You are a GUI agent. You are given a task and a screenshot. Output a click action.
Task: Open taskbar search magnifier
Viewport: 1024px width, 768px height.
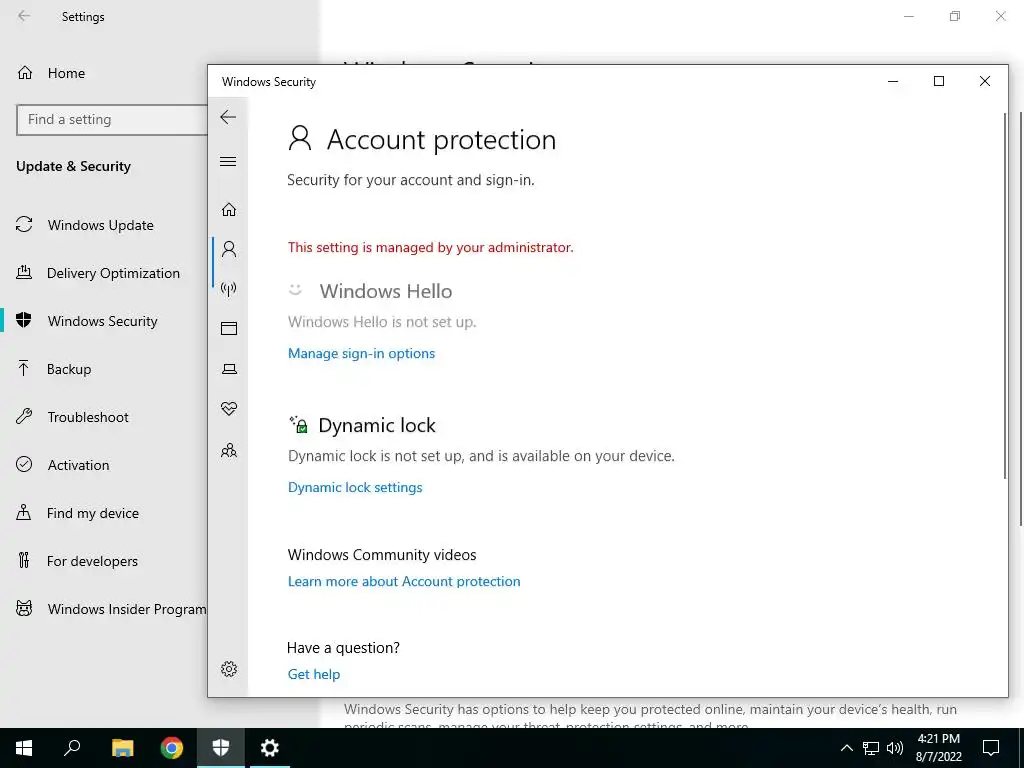72,748
